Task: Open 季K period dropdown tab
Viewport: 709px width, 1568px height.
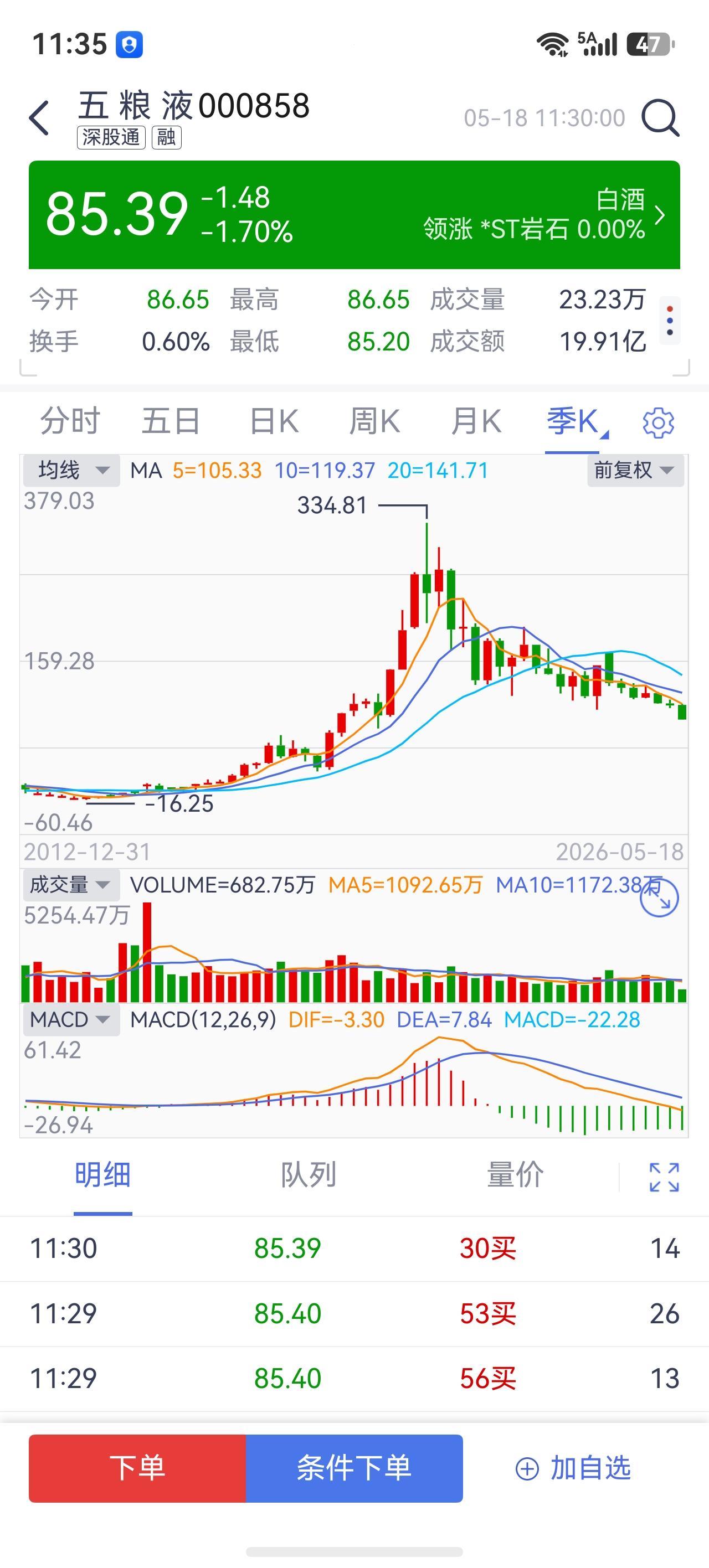Action: [x=577, y=422]
